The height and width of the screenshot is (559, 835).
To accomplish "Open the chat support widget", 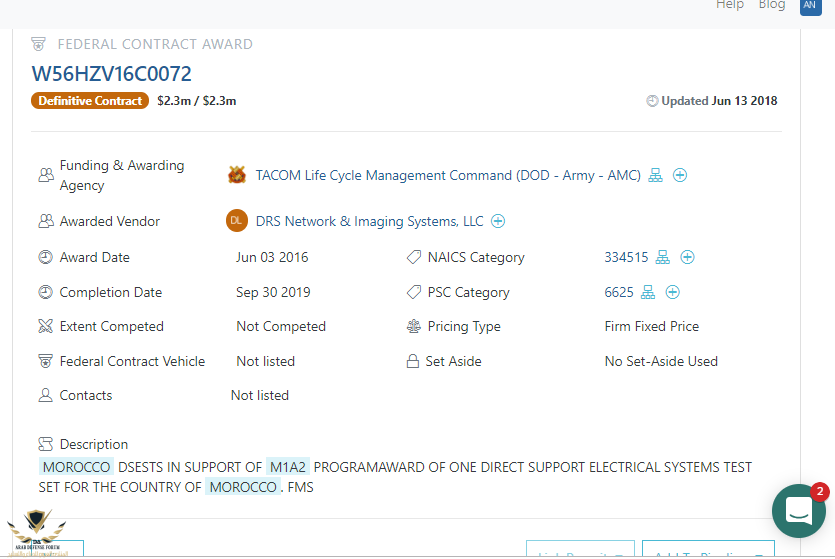I will click(798, 511).
